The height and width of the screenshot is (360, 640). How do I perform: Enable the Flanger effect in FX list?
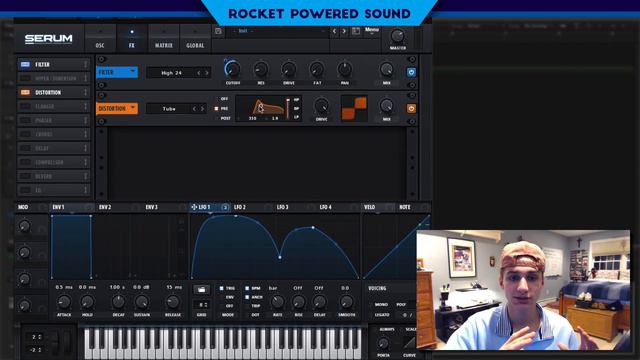click(x=25, y=107)
